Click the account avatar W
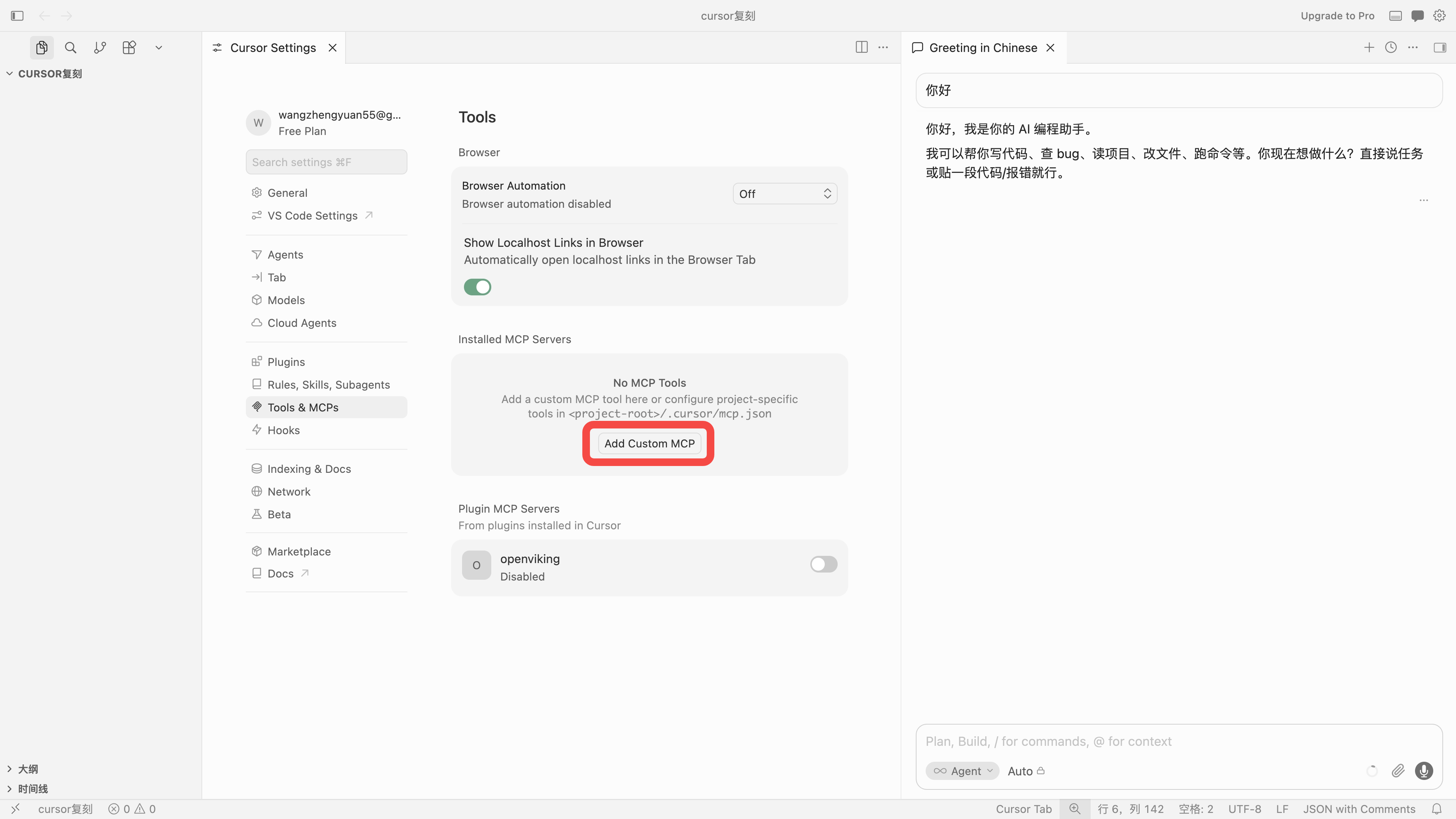The width and height of the screenshot is (1456, 819). point(258,122)
